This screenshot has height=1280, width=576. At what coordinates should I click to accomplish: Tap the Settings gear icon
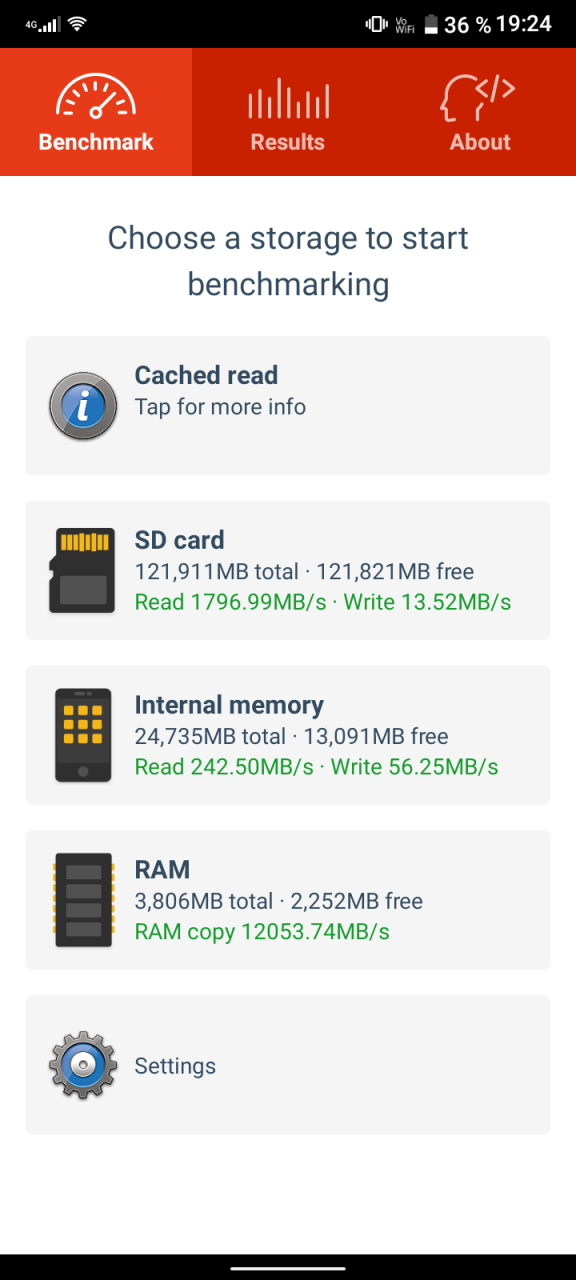[x=83, y=1065]
